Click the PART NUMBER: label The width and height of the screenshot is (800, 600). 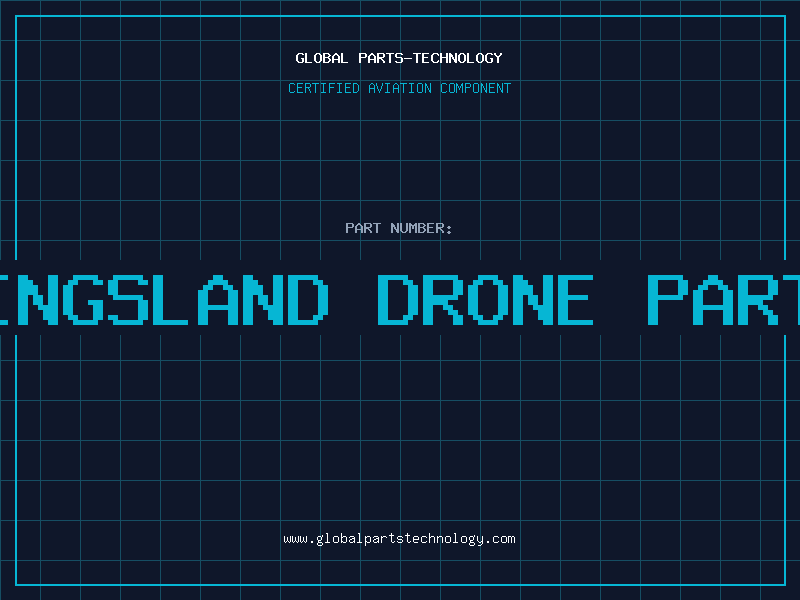coord(399,228)
